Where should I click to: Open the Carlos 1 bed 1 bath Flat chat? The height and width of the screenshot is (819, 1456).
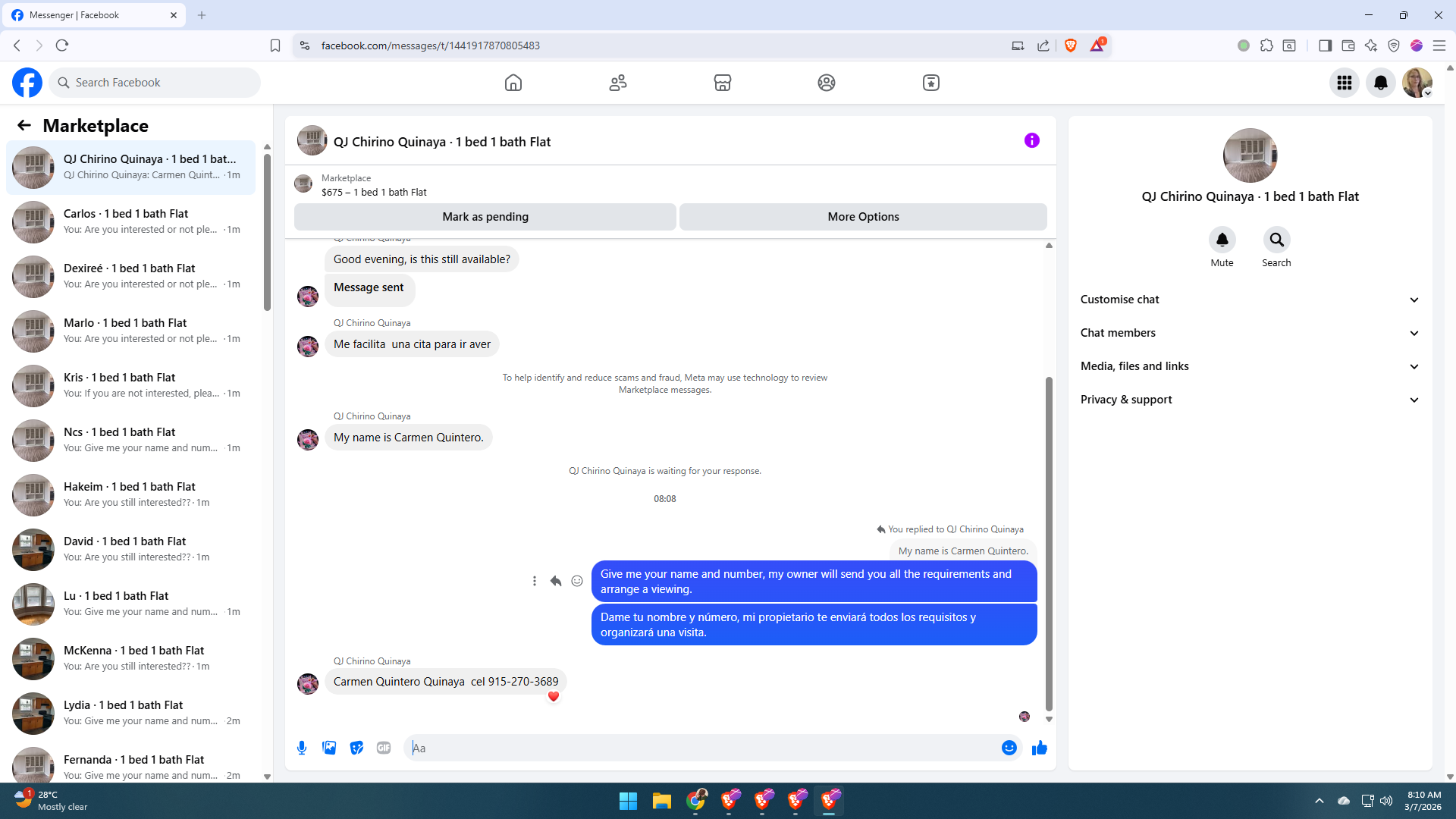(131, 221)
